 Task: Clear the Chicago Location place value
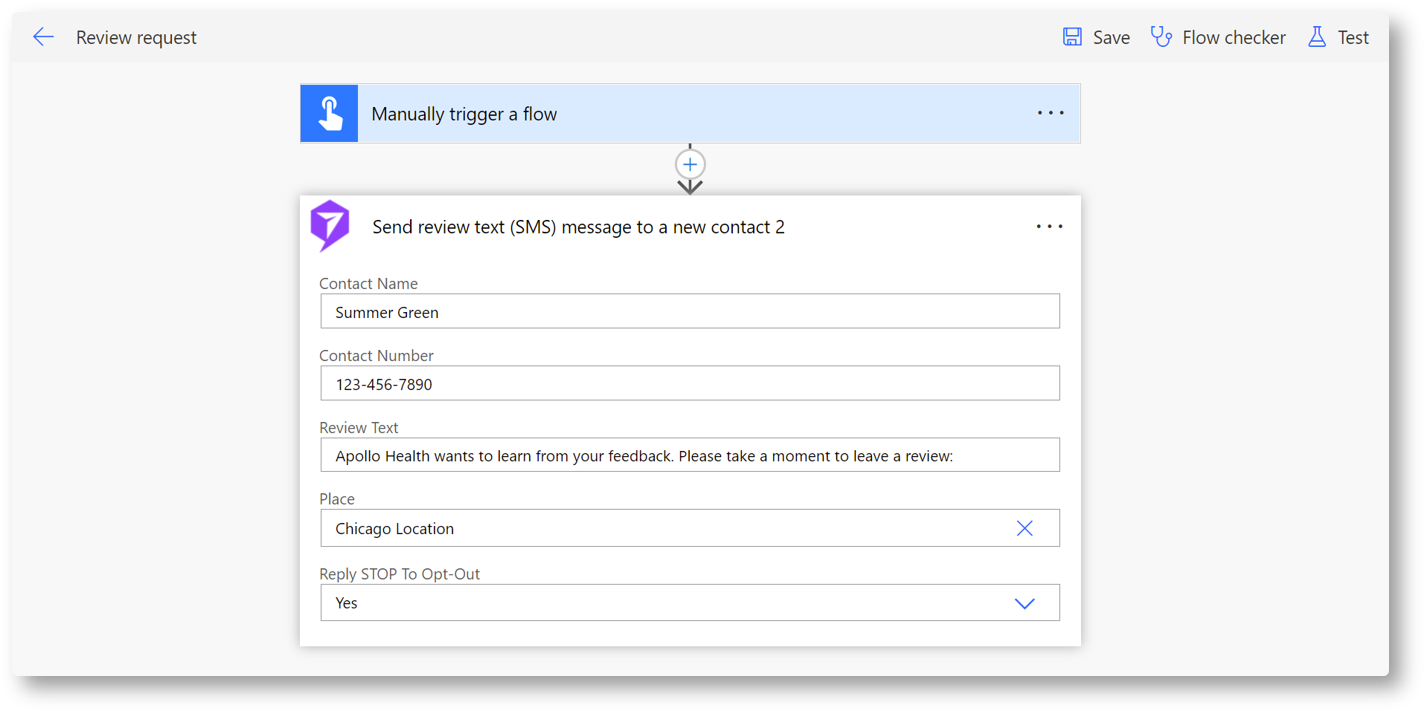(x=1024, y=528)
